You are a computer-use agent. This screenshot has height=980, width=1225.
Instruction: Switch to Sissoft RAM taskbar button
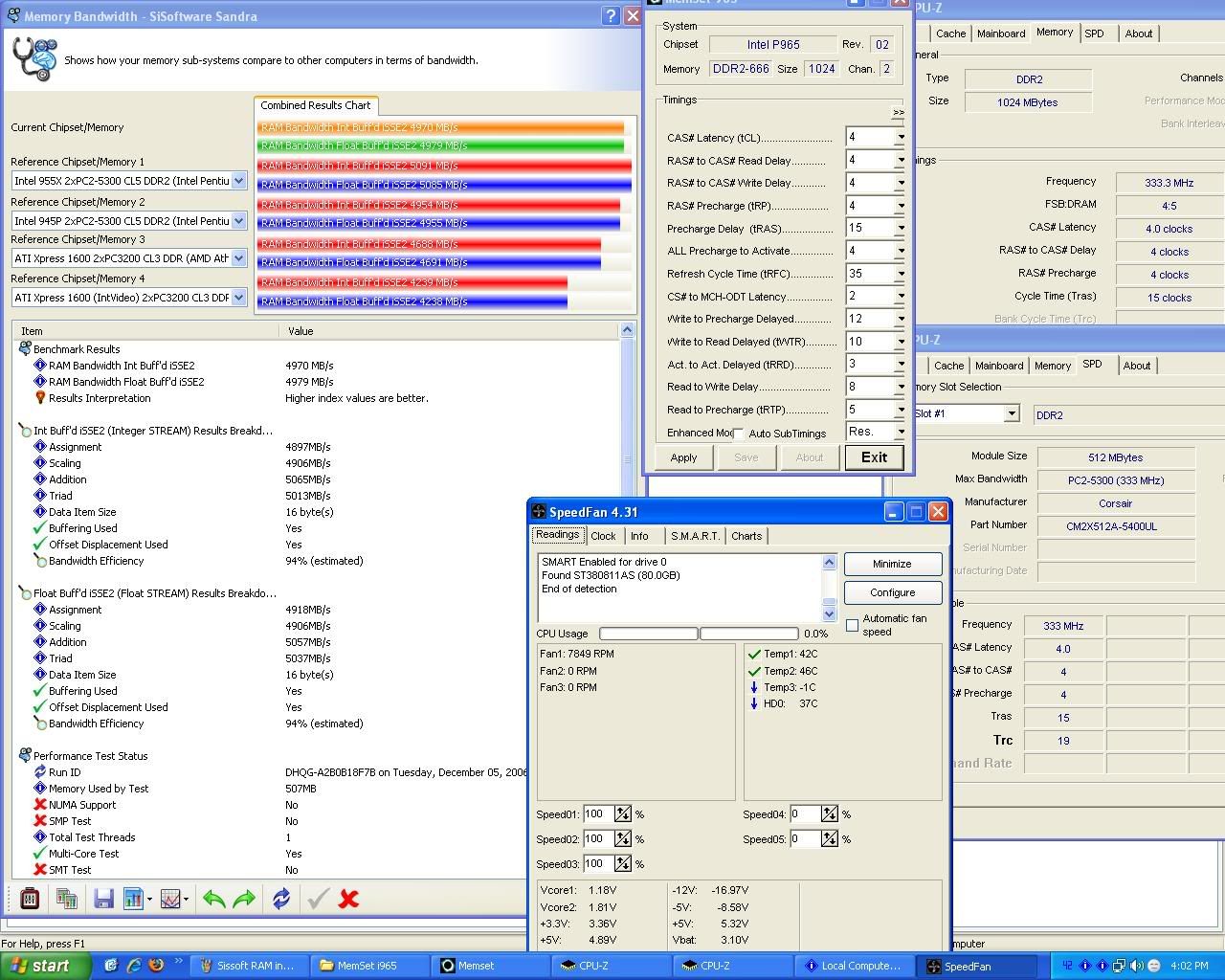(249, 966)
